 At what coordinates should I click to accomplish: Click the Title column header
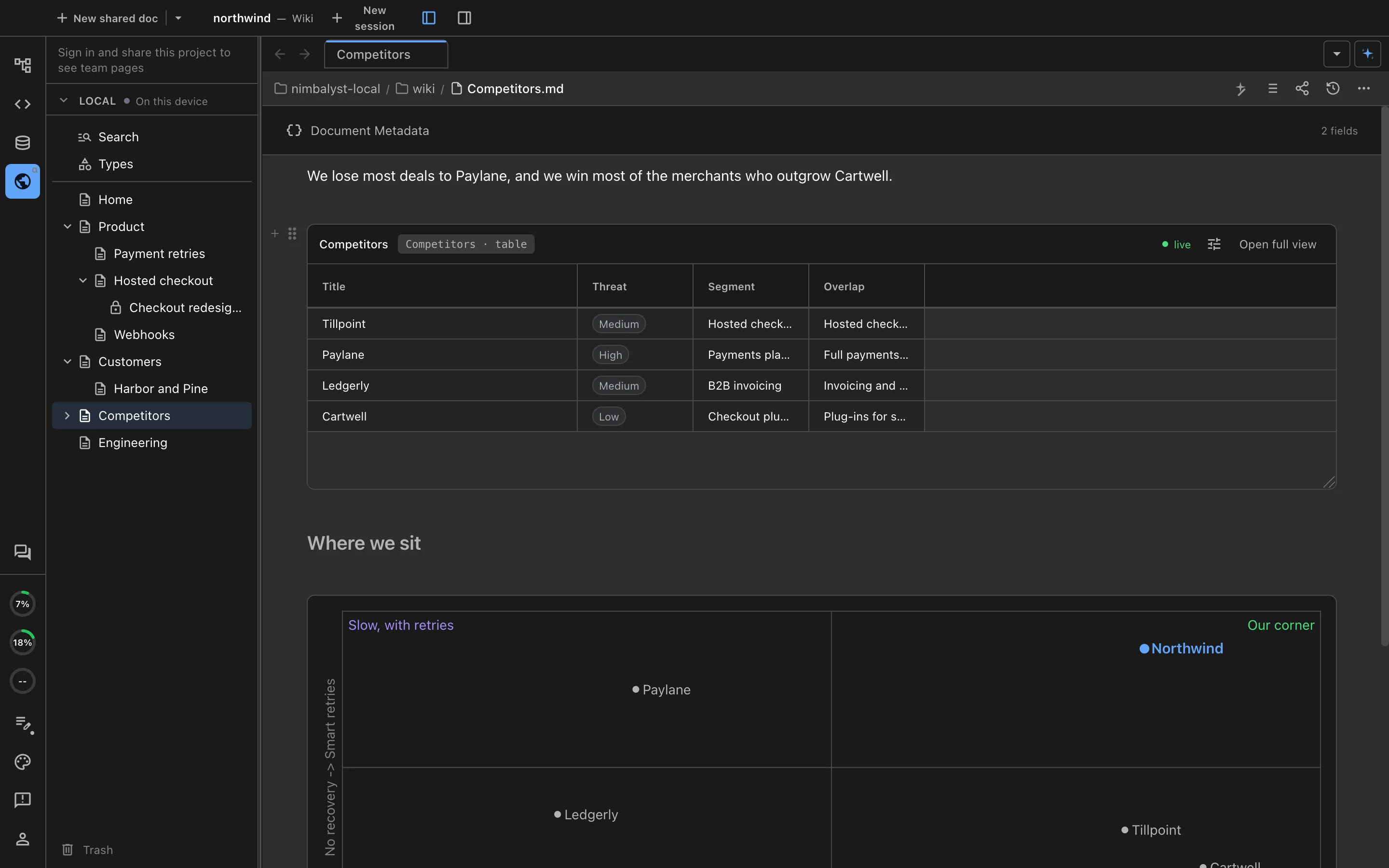[443, 286]
